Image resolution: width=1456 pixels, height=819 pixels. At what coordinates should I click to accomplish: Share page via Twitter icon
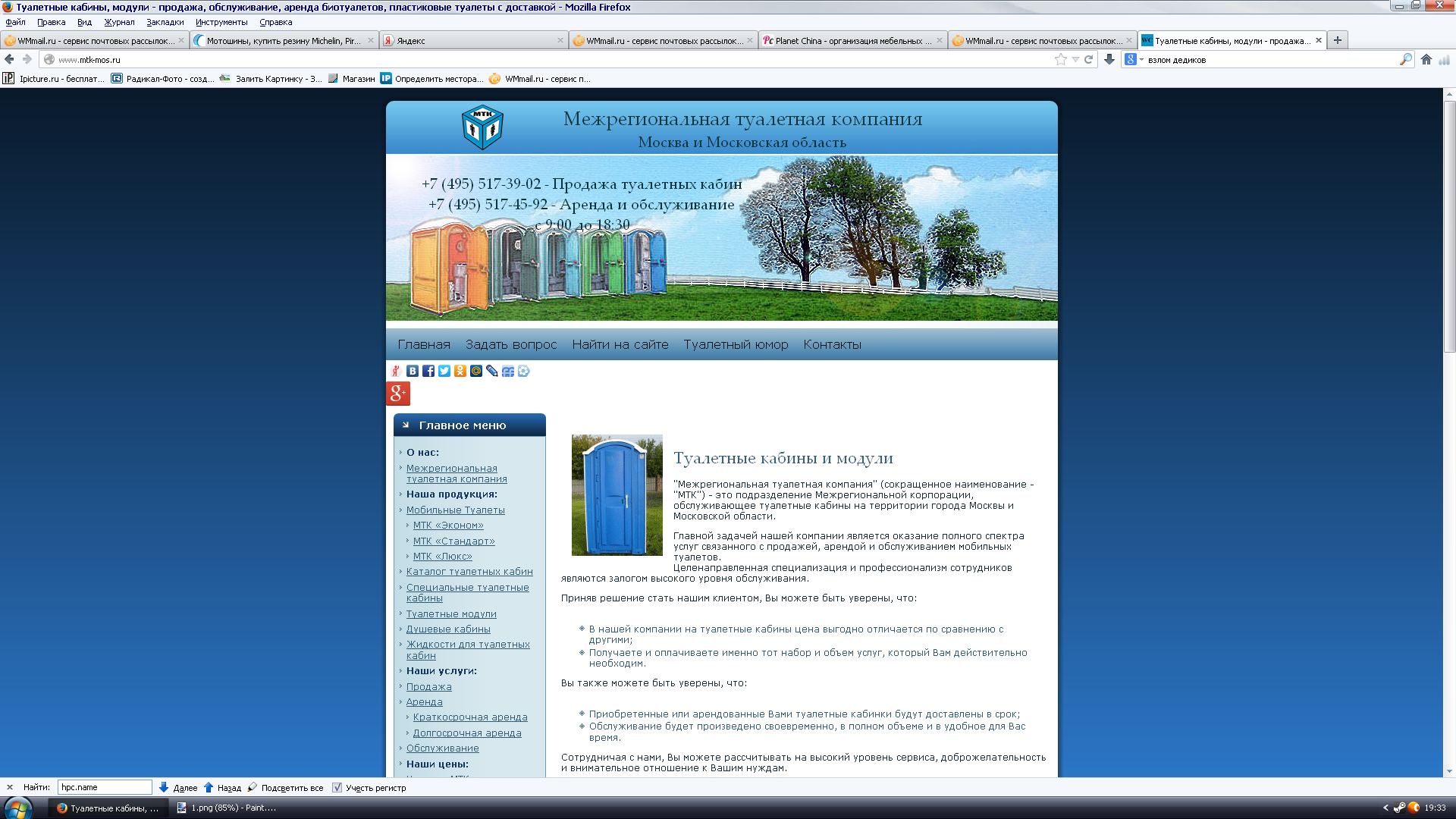tap(444, 371)
